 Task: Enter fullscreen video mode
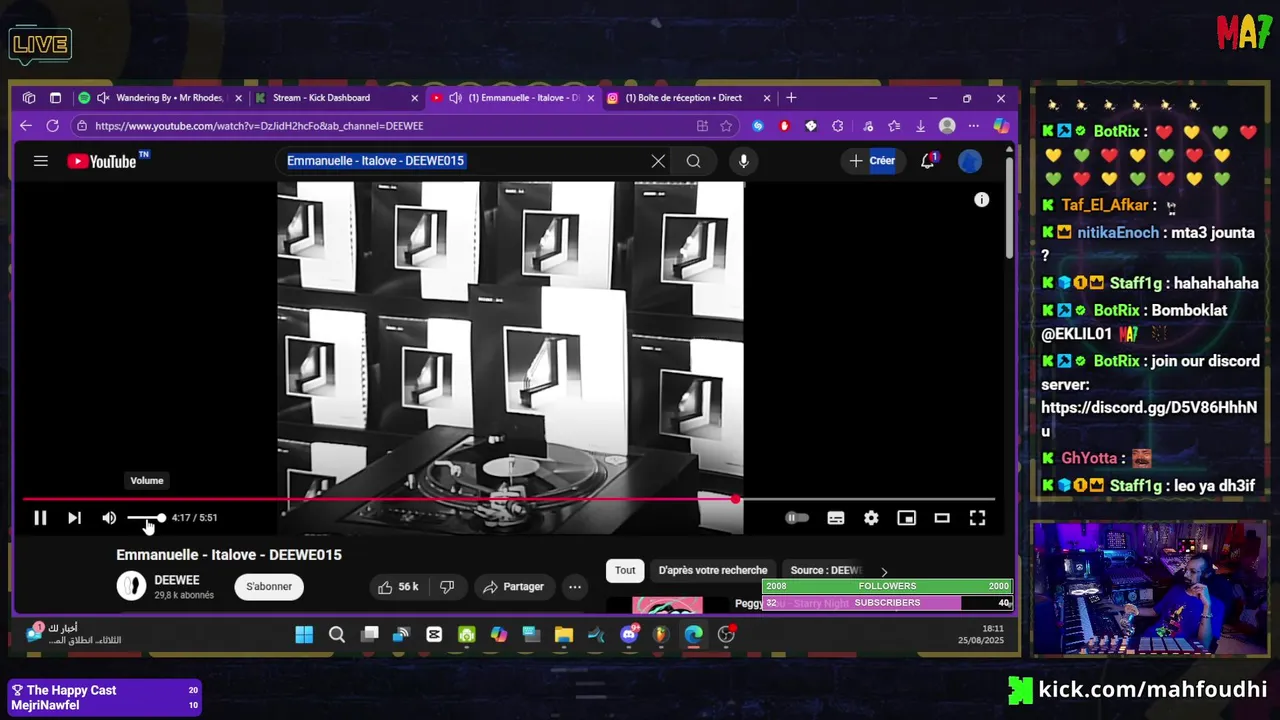[977, 518]
